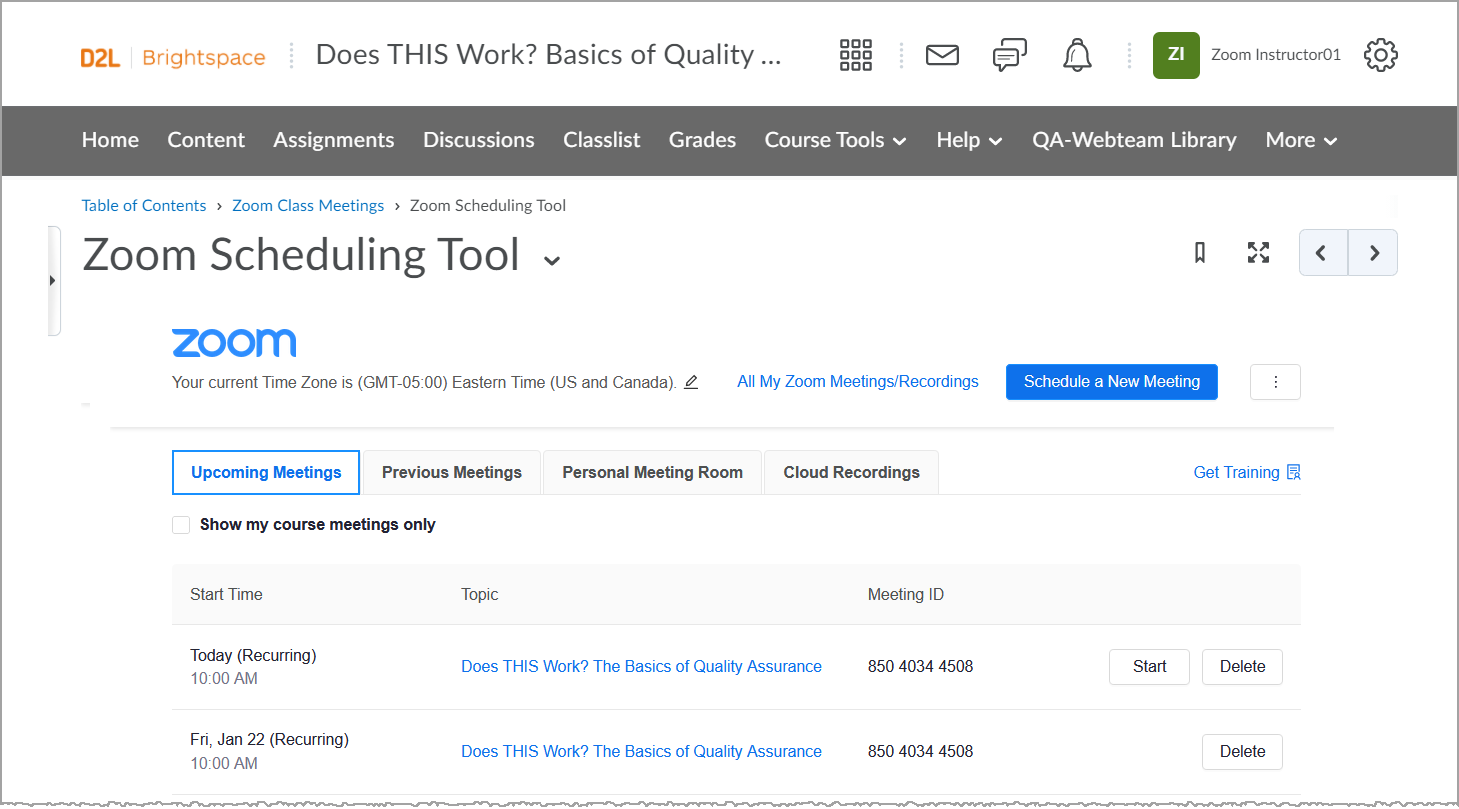The image size is (1459, 809).
Task: Switch to the Personal Meeting Room tab
Action: coord(652,472)
